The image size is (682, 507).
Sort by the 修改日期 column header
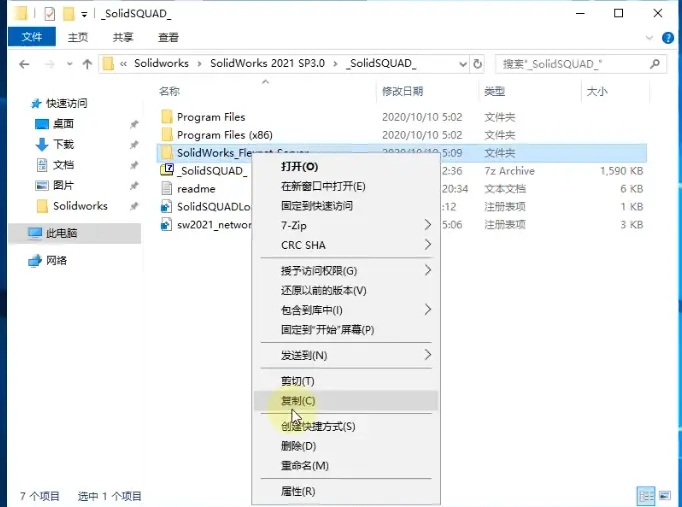point(402,91)
